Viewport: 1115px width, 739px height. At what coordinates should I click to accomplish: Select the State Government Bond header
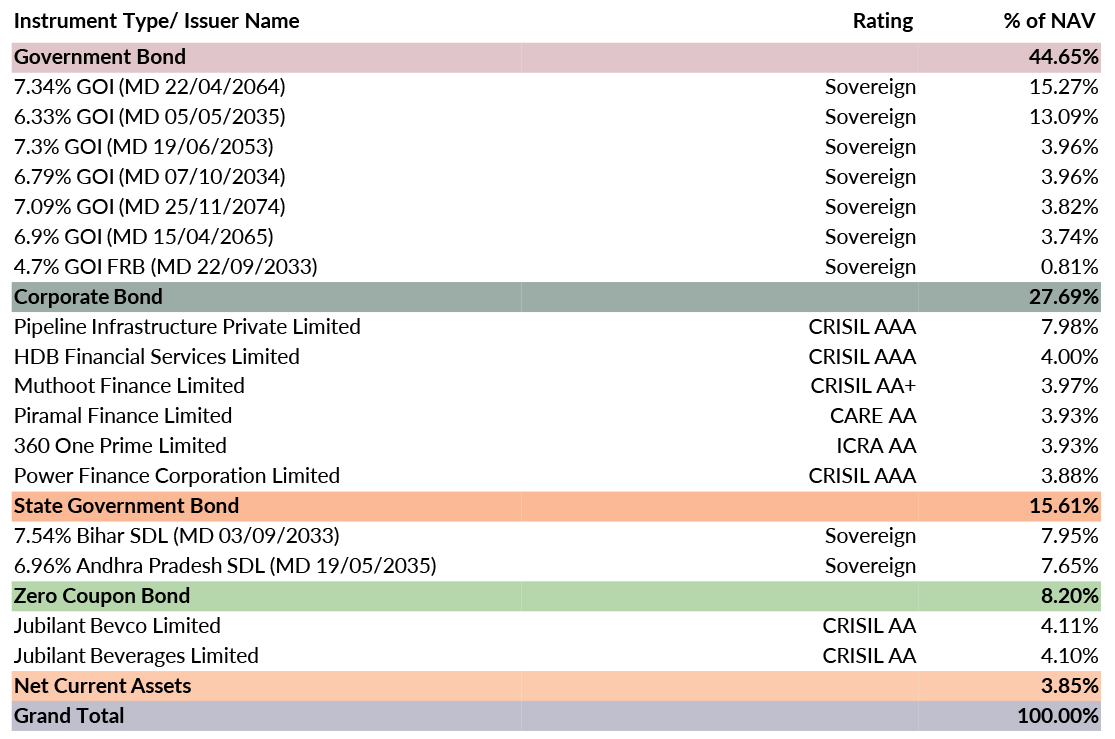coord(126,506)
